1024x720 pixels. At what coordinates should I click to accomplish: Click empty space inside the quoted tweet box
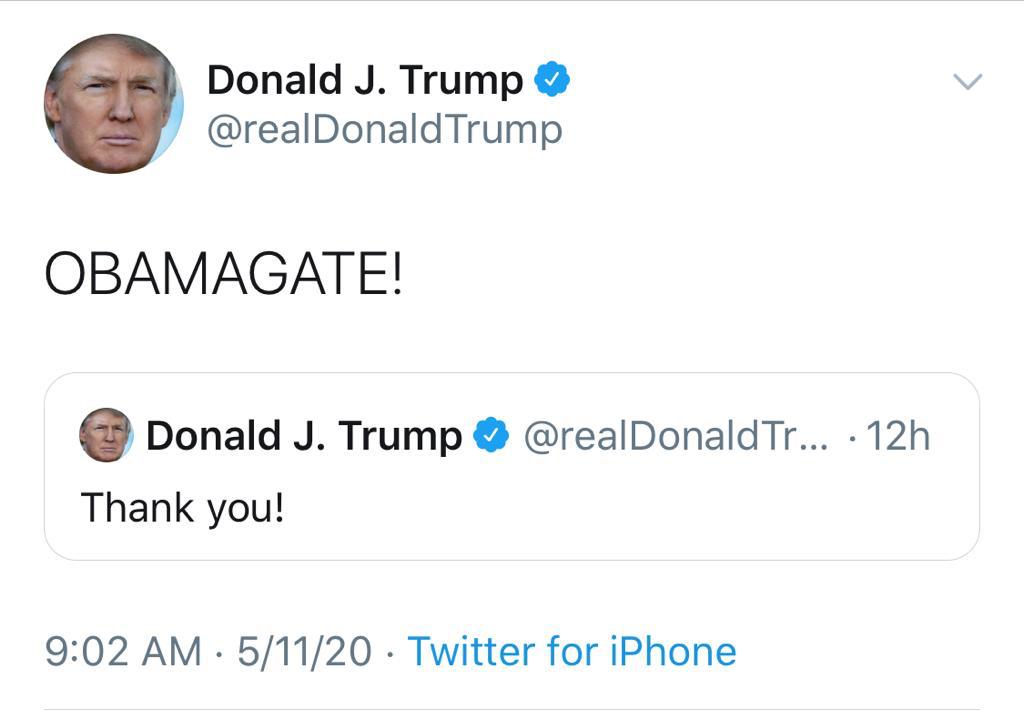coord(650,510)
